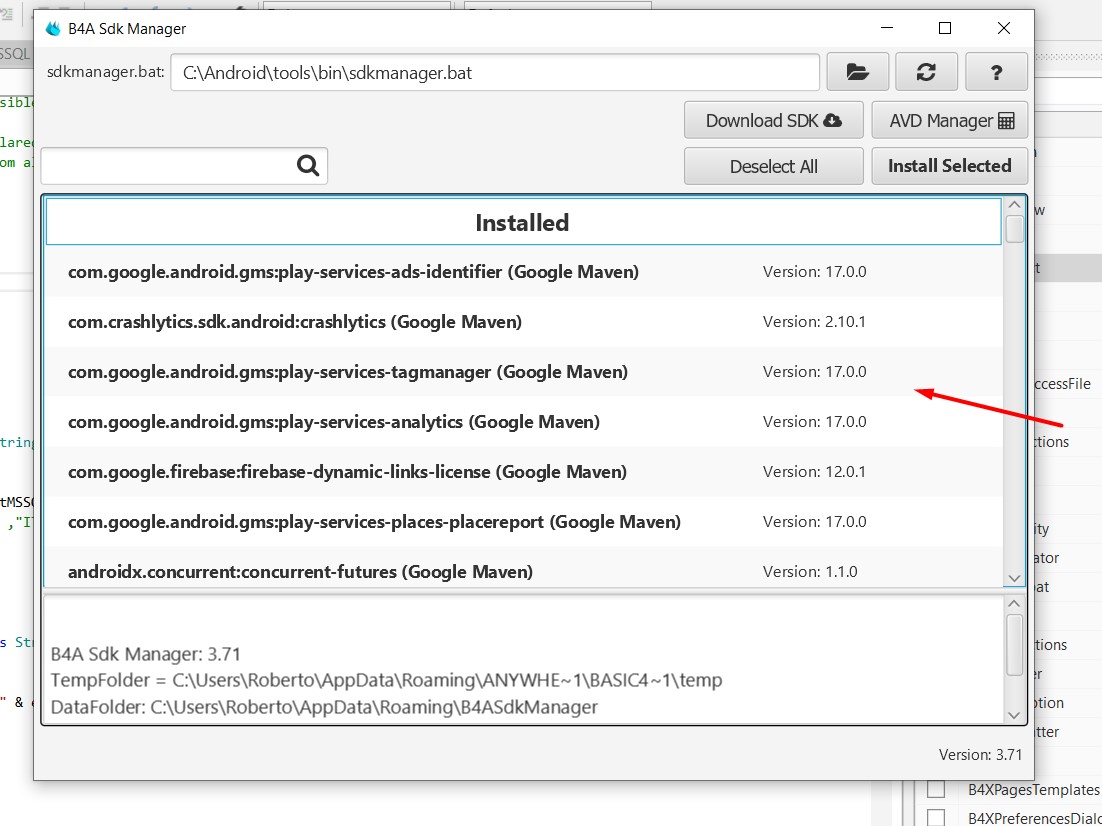The height and width of the screenshot is (826, 1102).
Task: Click the B4A flame logo in the title bar
Action: pyautogui.click(x=53, y=29)
